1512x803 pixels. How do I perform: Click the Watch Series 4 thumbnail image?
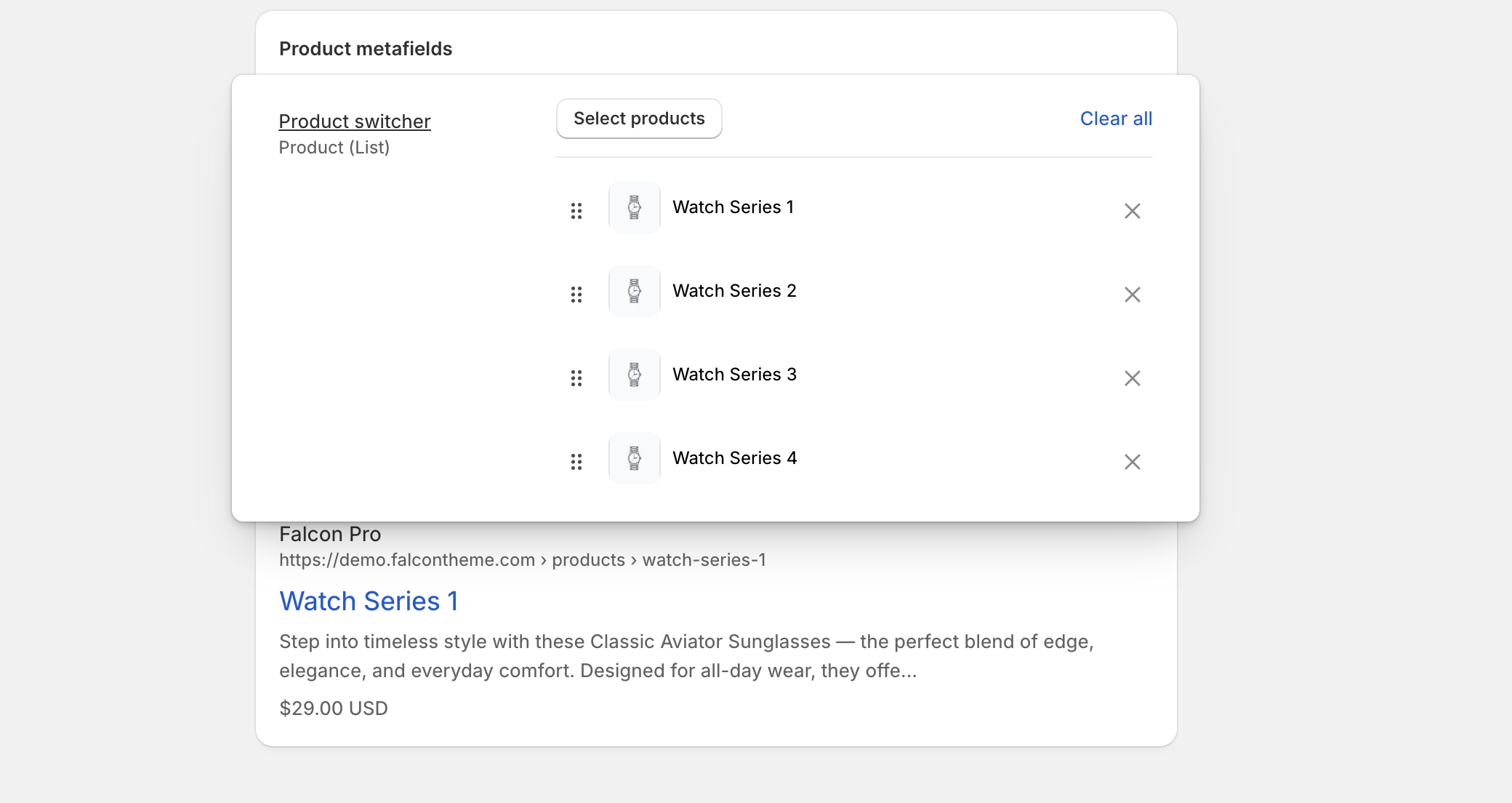635,458
